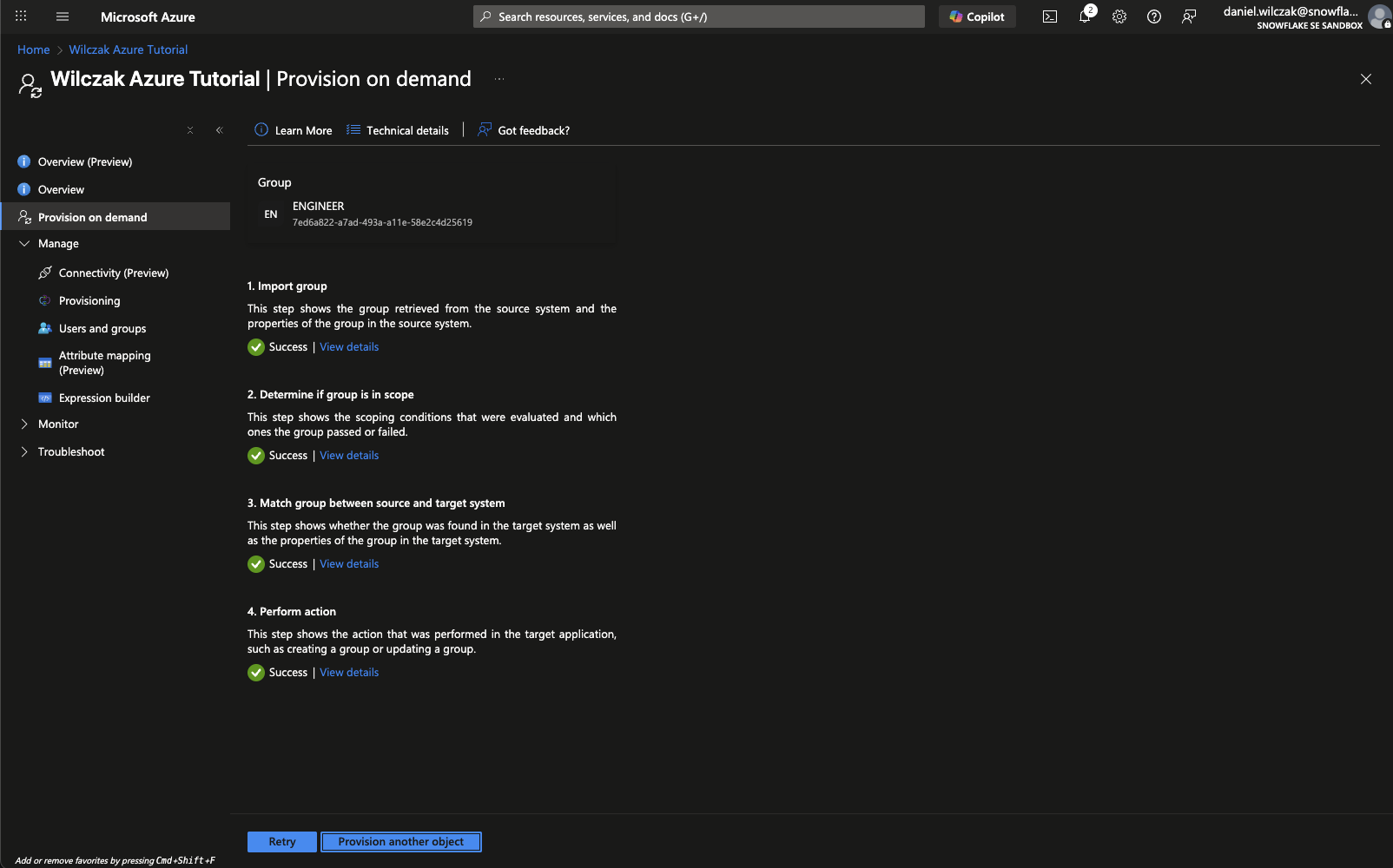
Task: View details for Import group step
Action: point(349,347)
